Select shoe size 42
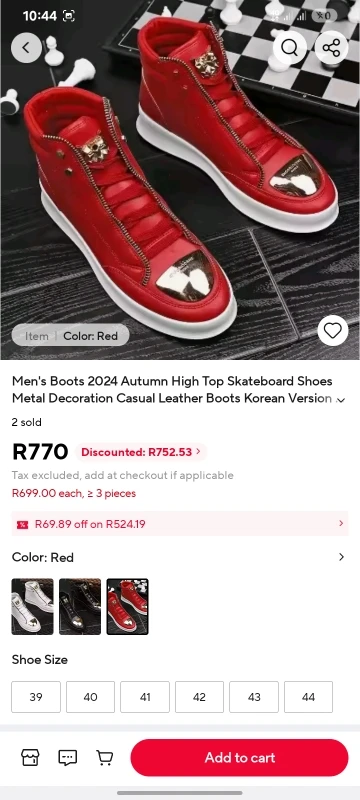Viewport: 360px width, 800px height. [199, 696]
